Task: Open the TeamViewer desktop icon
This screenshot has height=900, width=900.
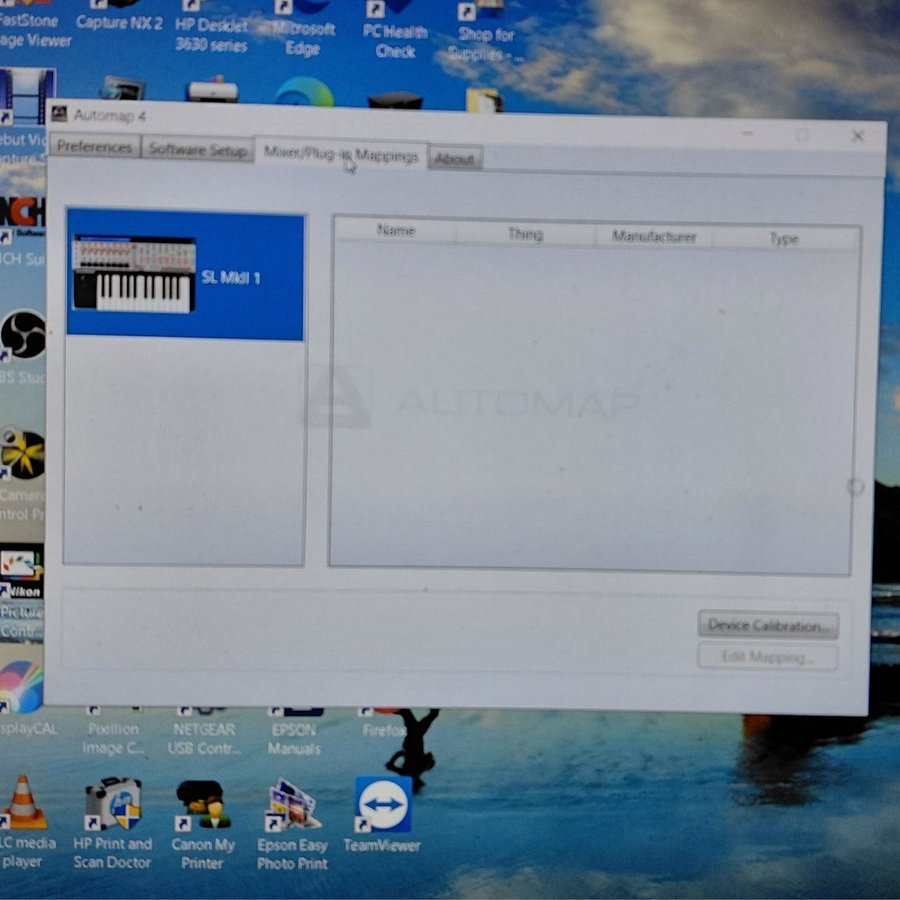Action: [383, 805]
